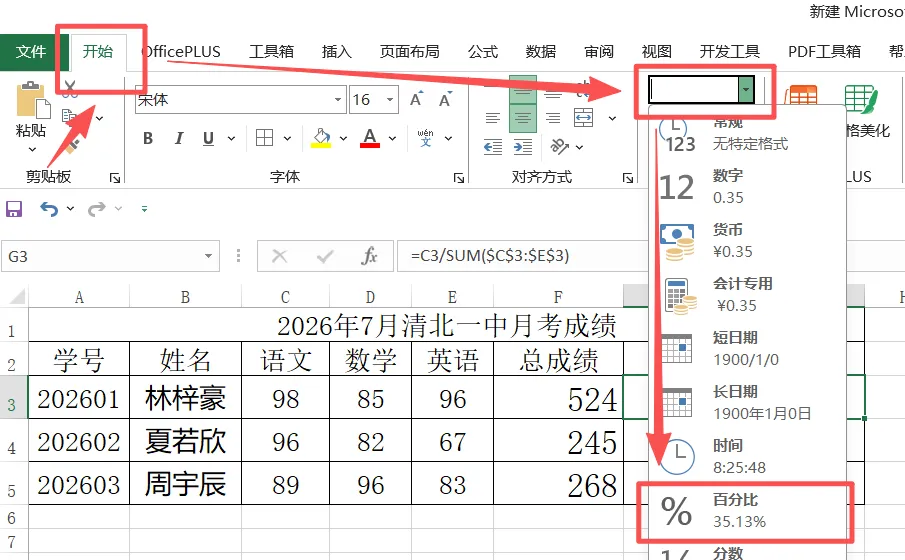
Task: Click the Paste clipboard icon
Action: pos(33,99)
